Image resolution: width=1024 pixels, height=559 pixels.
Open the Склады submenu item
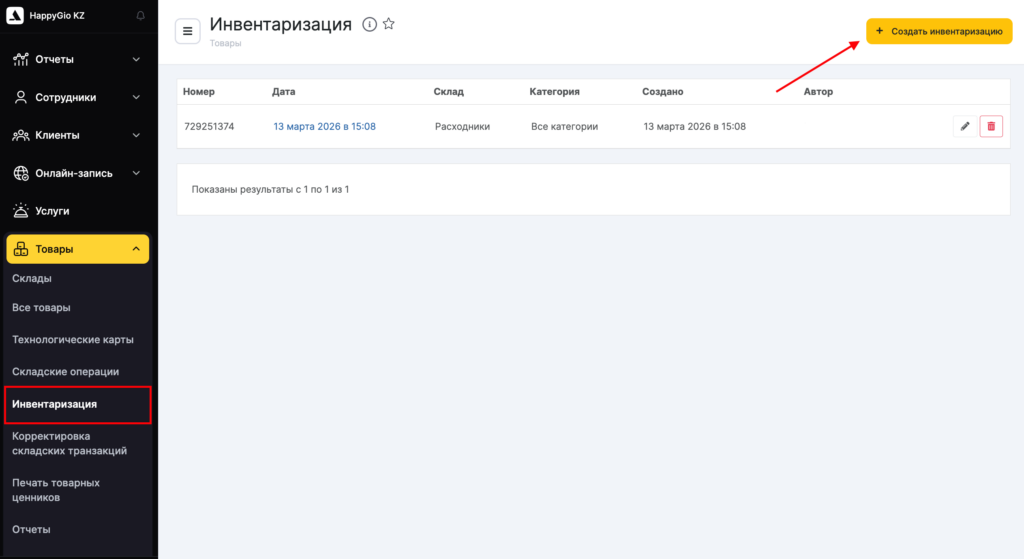pyautogui.click(x=32, y=278)
